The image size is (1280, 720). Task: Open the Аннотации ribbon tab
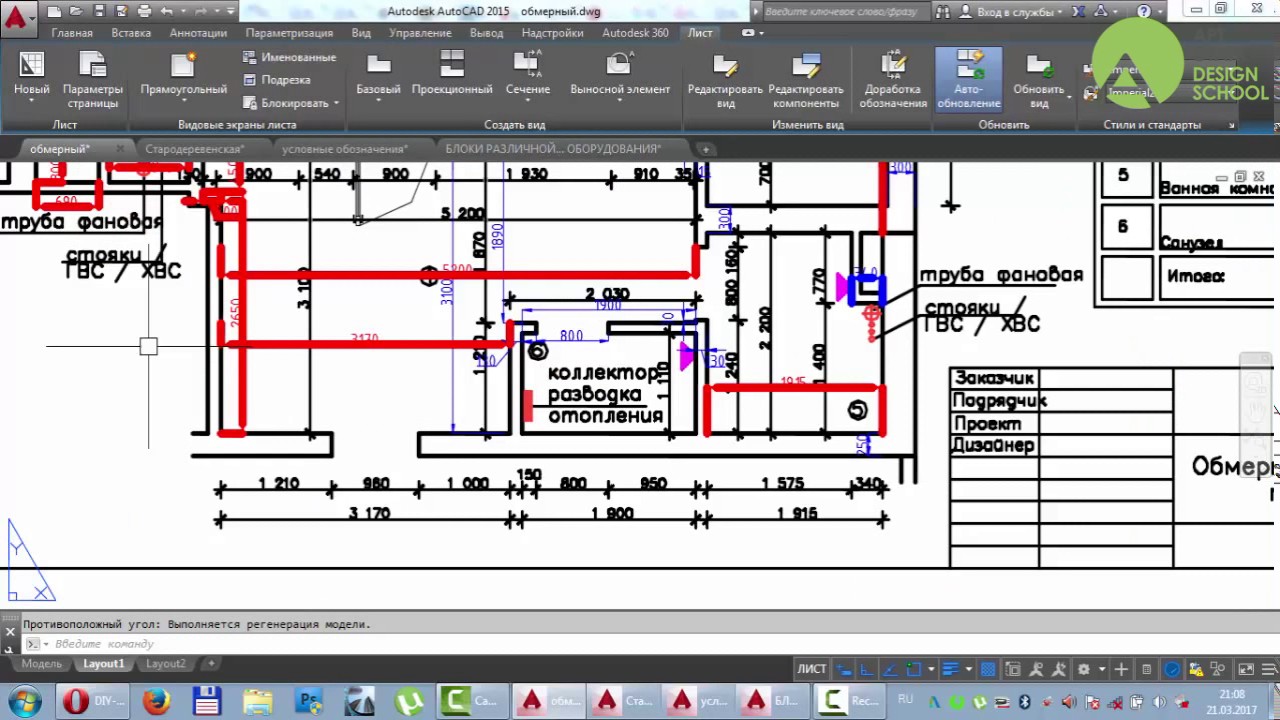tap(198, 33)
